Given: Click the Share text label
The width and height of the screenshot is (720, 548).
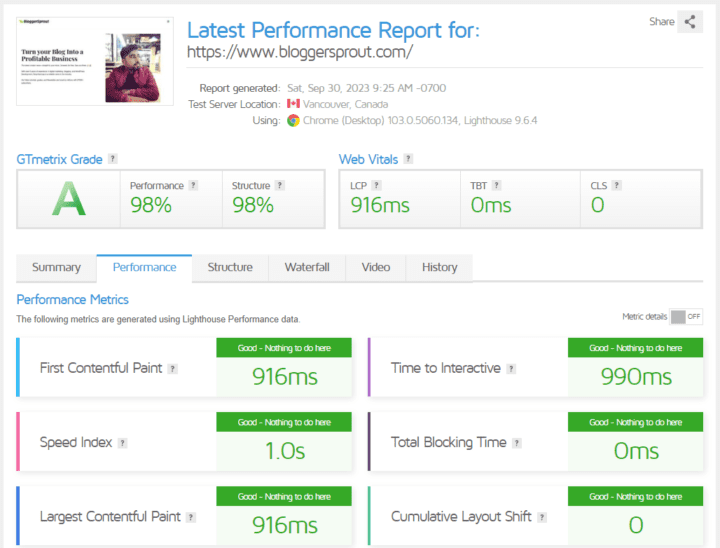Looking at the screenshot, I should coord(662,22).
